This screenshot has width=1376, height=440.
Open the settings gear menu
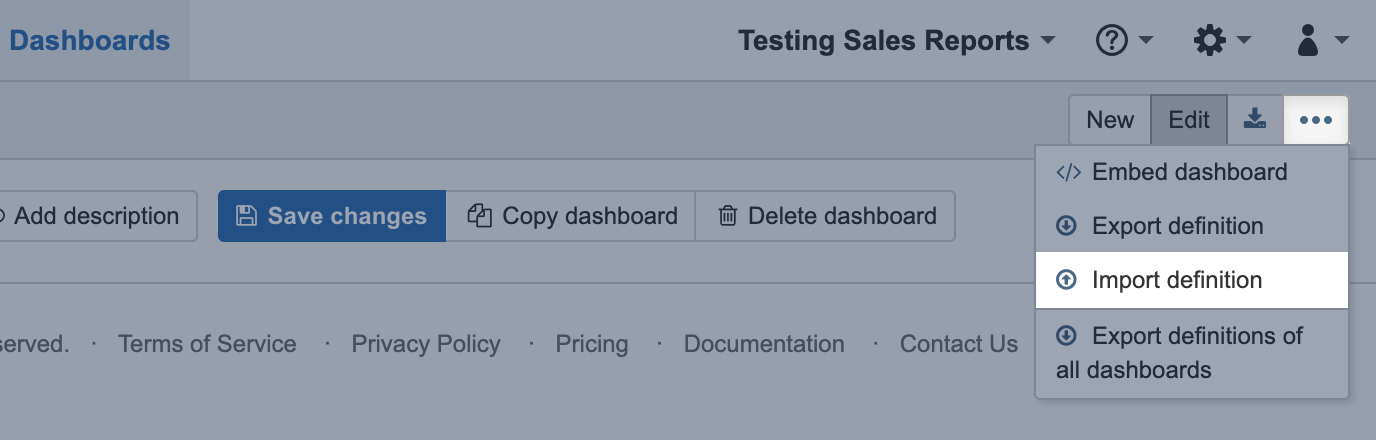click(x=1222, y=41)
